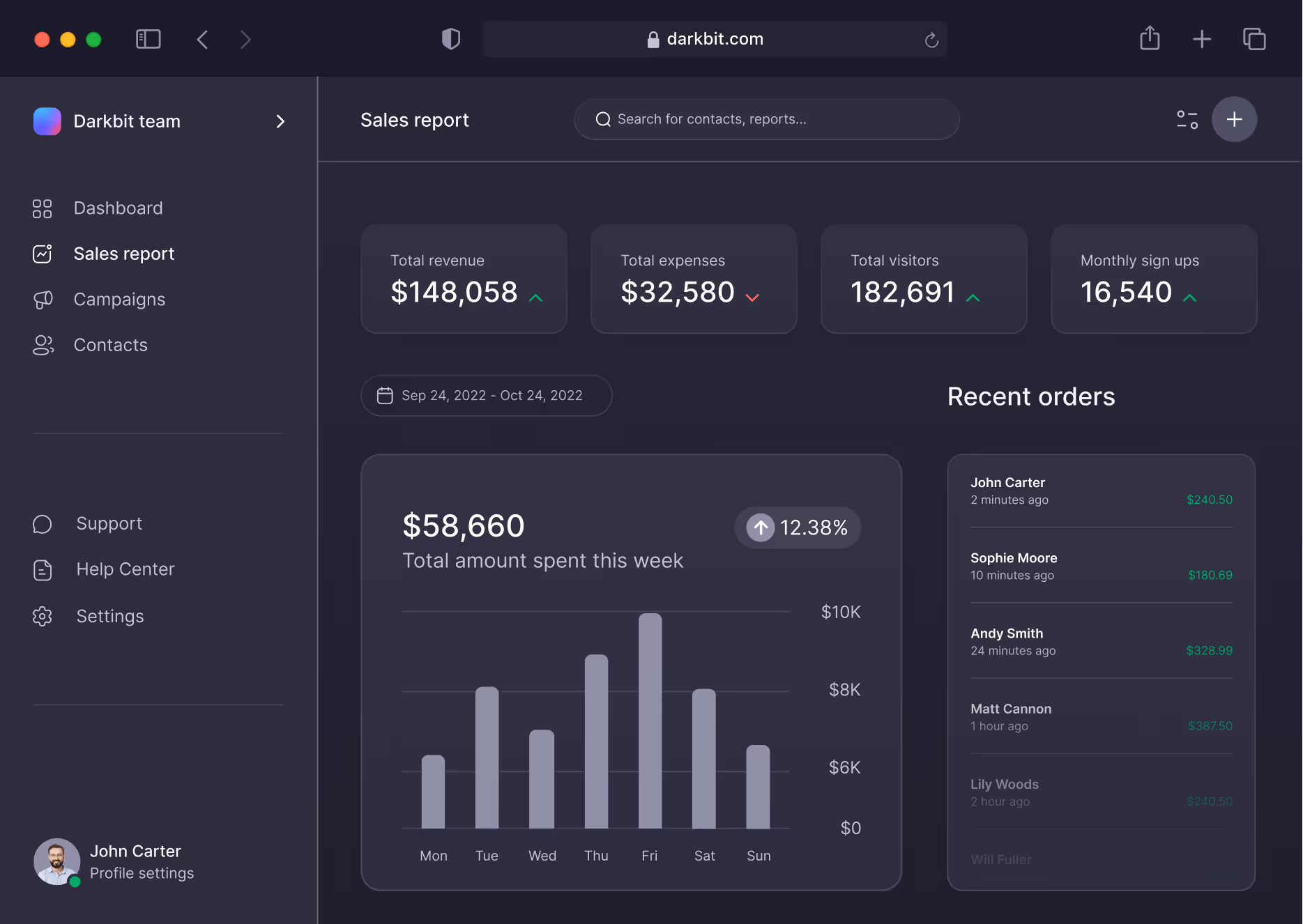The height and width of the screenshot is (924, 1303).
Task: Expand the Darkbit team chevron
Action: (280, 121)
